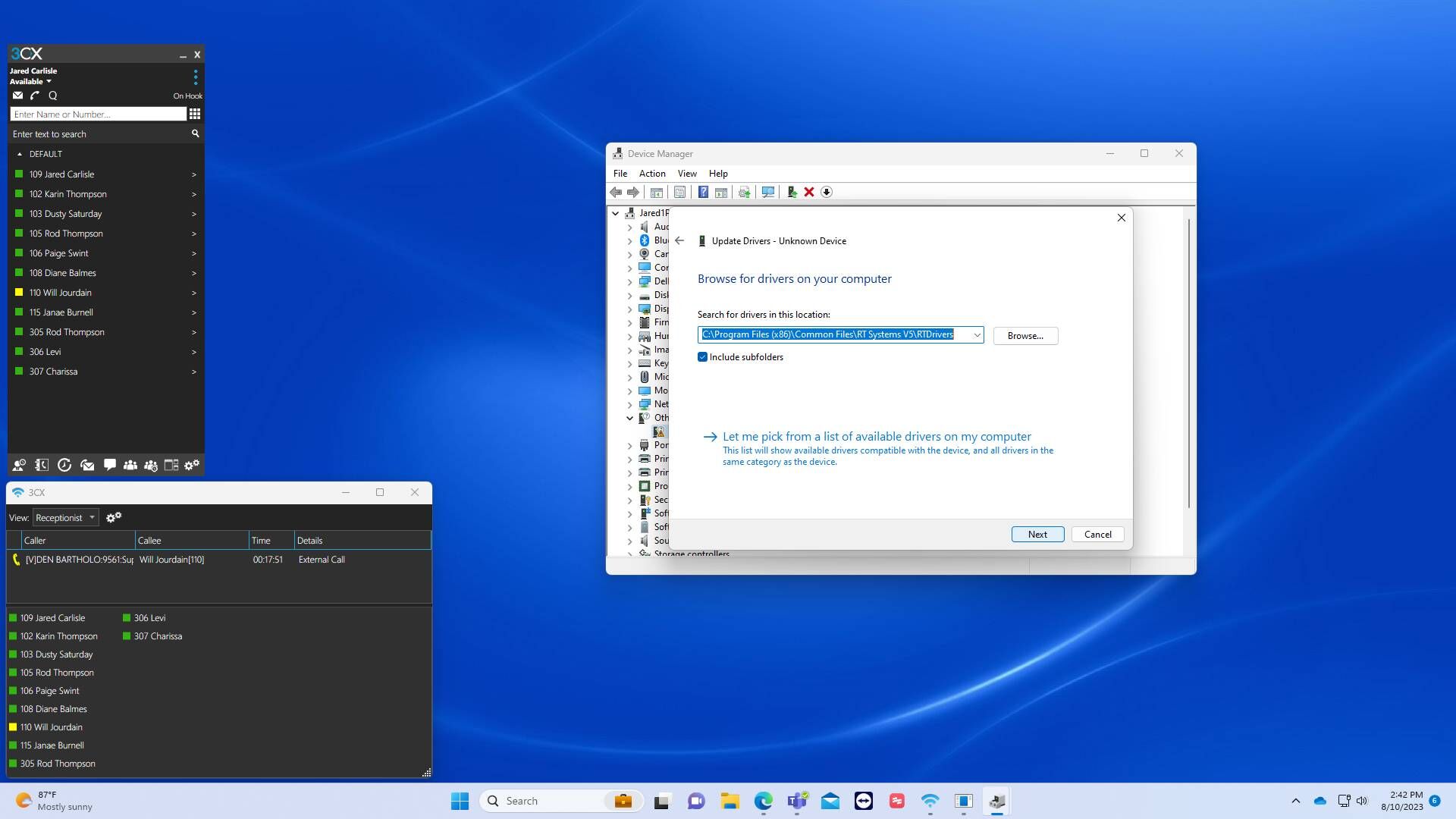1456x819 pixels.
Task: Click back arrow in Update Drivers dialog
Action: tap(679, 241)
